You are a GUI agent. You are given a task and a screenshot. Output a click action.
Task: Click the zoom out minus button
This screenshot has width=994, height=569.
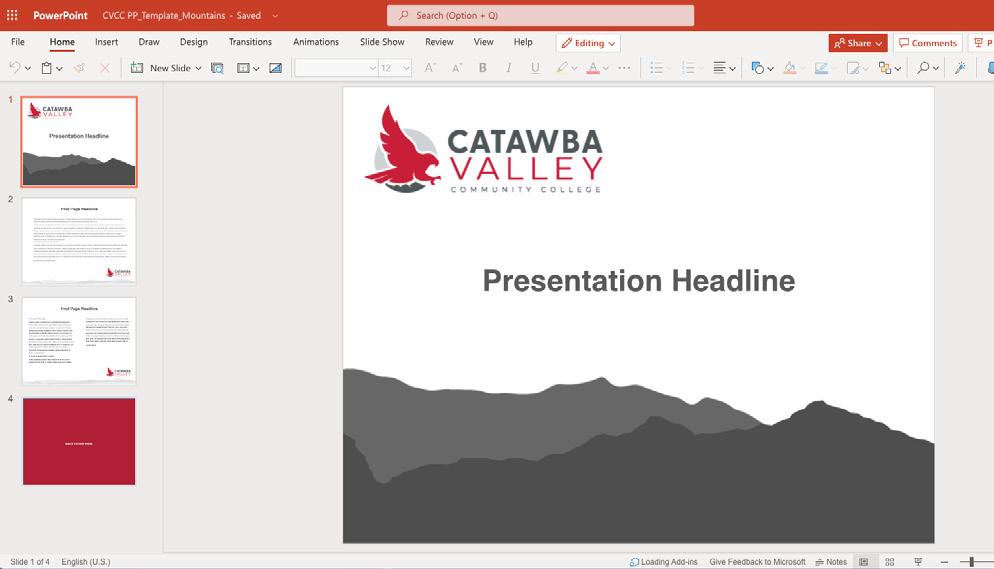pyautogui.click(x=945, y=562)
